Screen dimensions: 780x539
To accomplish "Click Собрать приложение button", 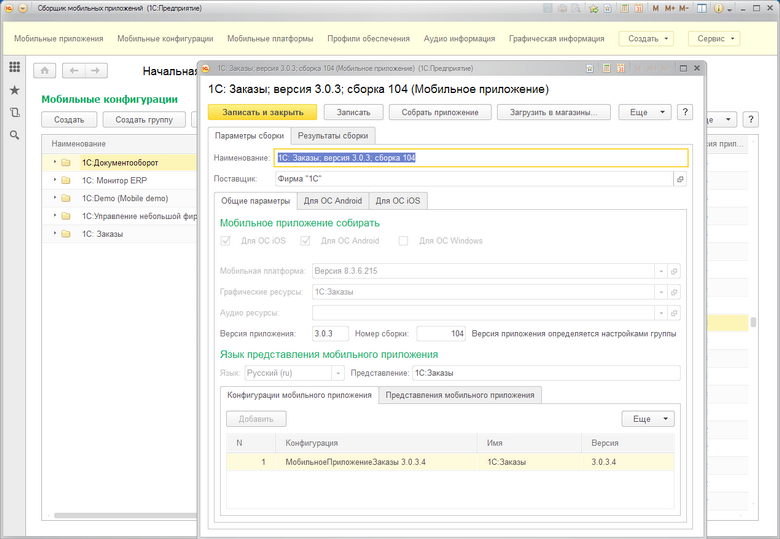I will point(440,112).
